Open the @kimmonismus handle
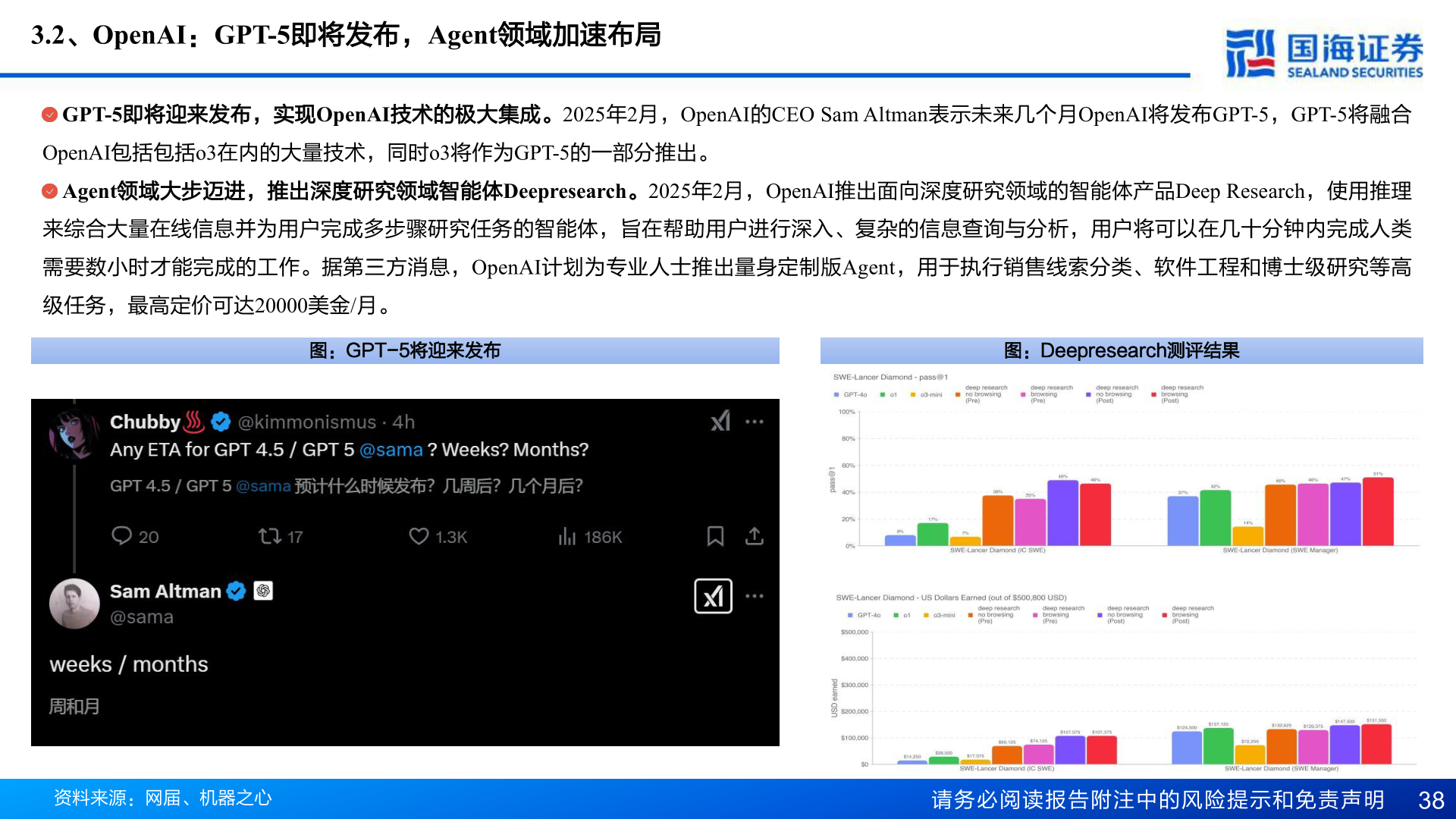 (x=307, y=422)
